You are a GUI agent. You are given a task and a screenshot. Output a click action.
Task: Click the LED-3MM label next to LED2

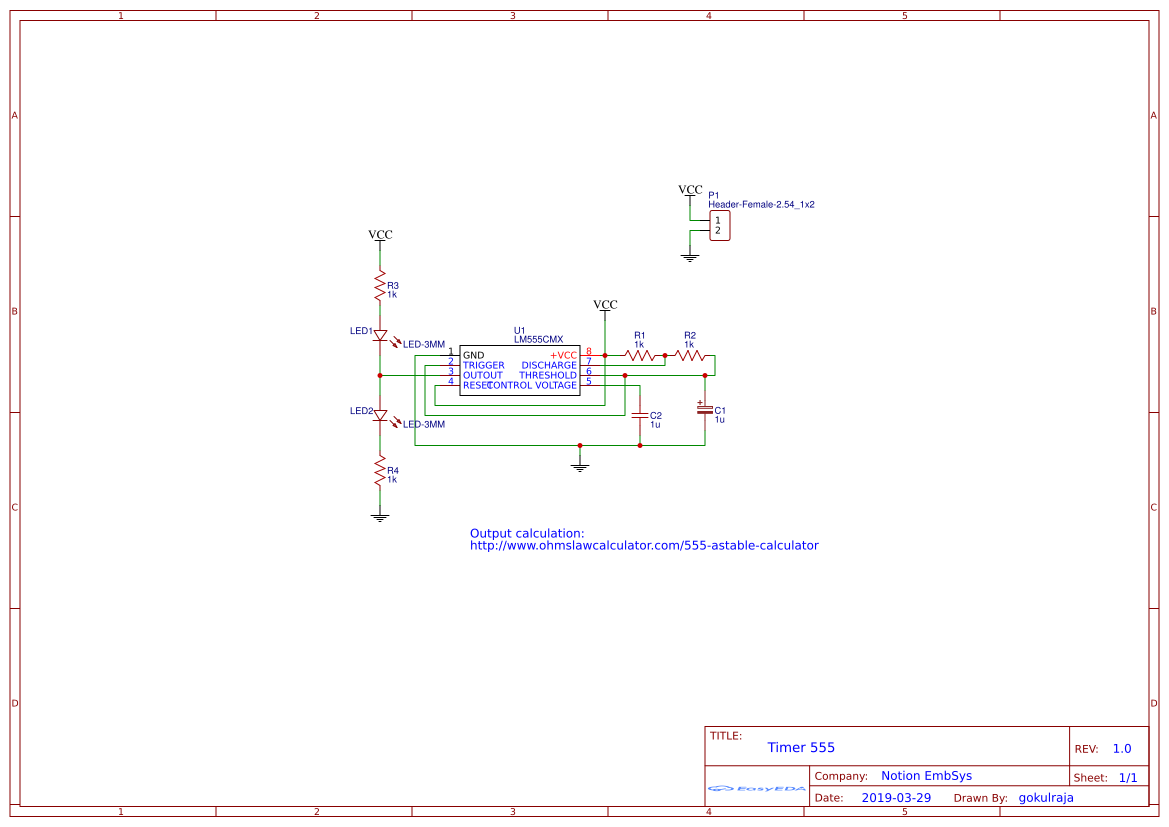coord(424,424)
